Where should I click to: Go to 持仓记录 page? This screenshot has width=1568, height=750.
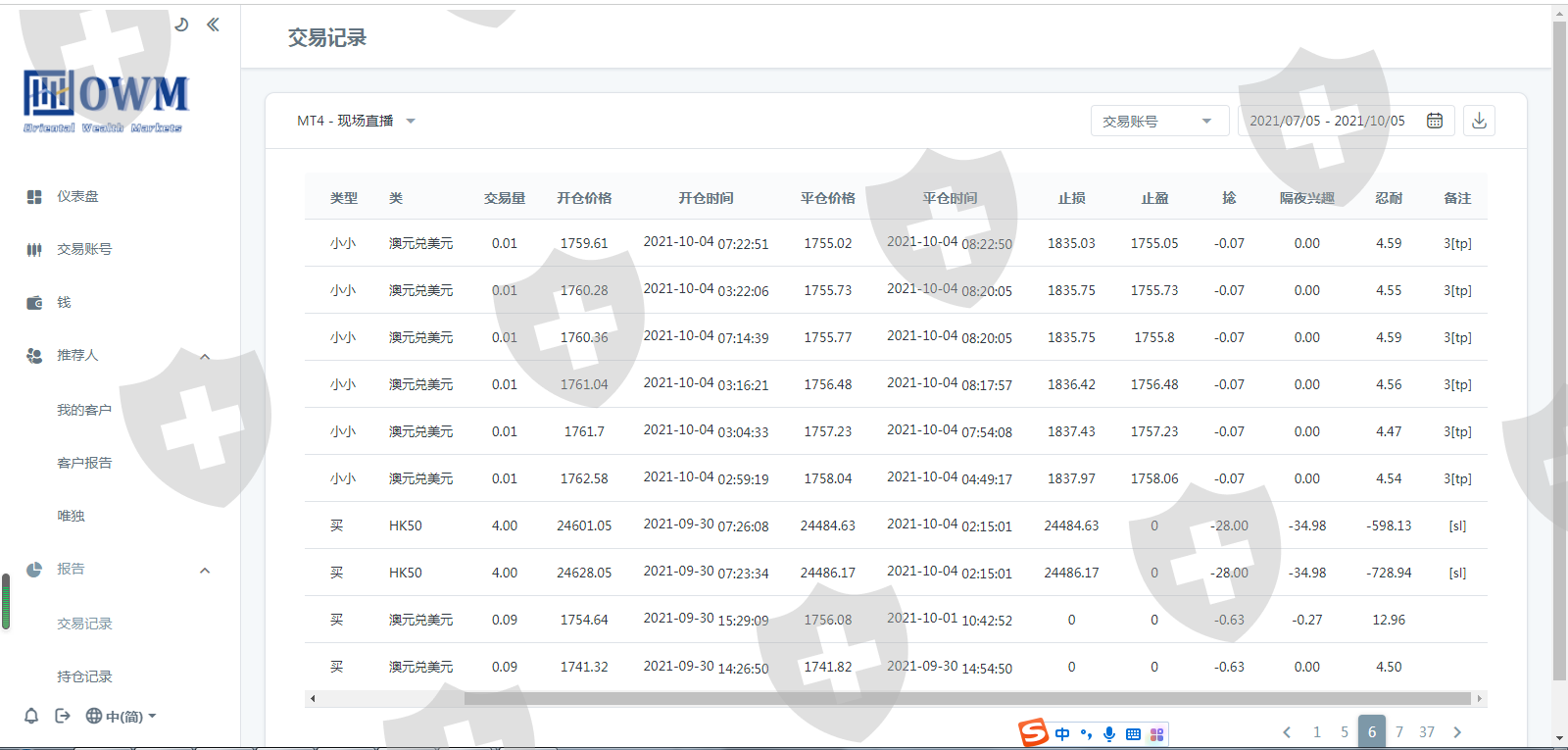coord(84,676)
